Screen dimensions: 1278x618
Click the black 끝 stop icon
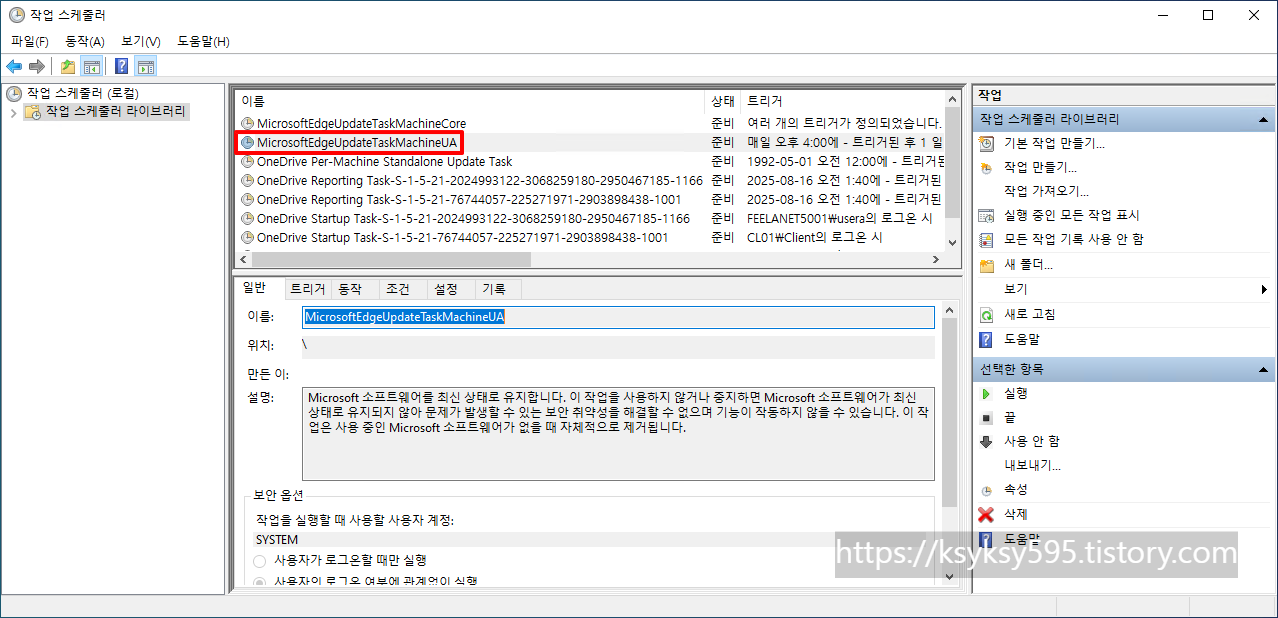pyautogui.click(x=987, y=418)
